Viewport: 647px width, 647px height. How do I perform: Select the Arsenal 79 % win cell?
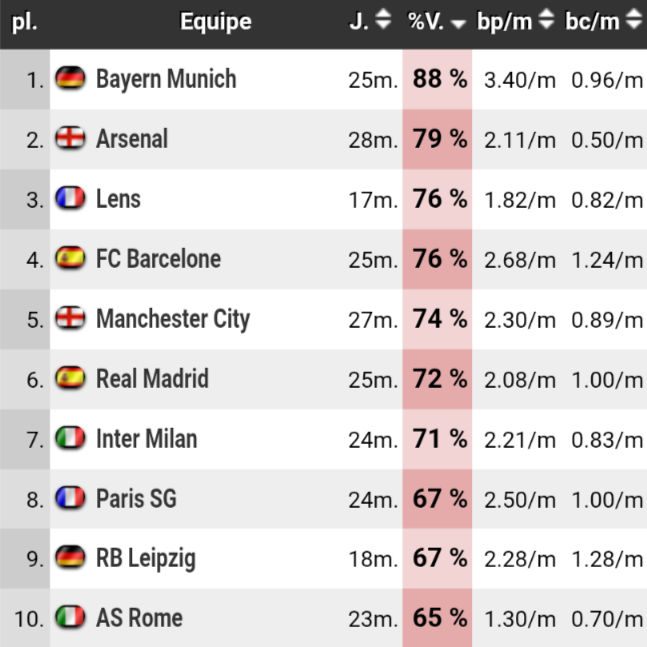click(438, 139)
